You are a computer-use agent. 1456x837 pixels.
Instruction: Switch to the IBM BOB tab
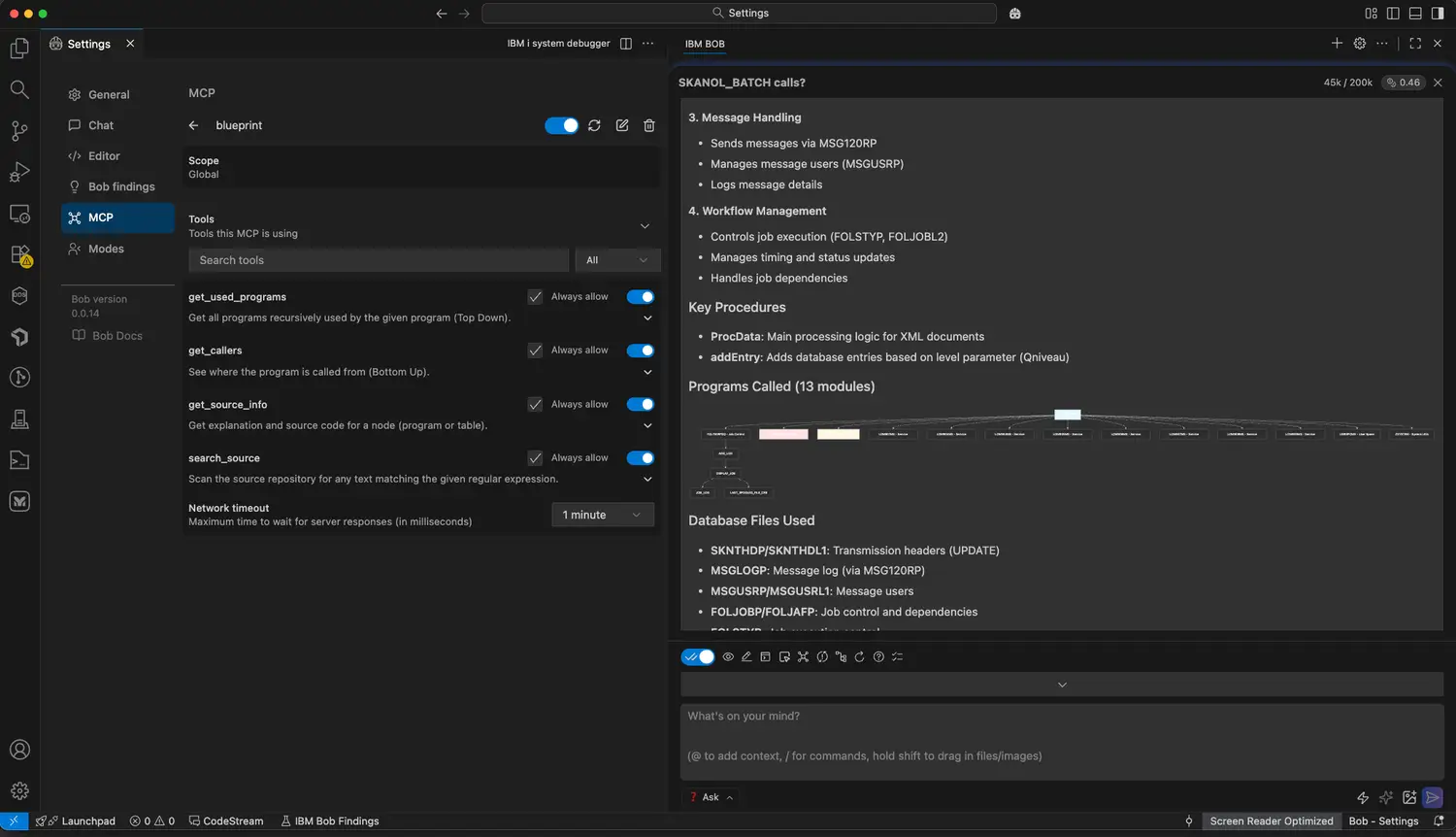[705, 44]
